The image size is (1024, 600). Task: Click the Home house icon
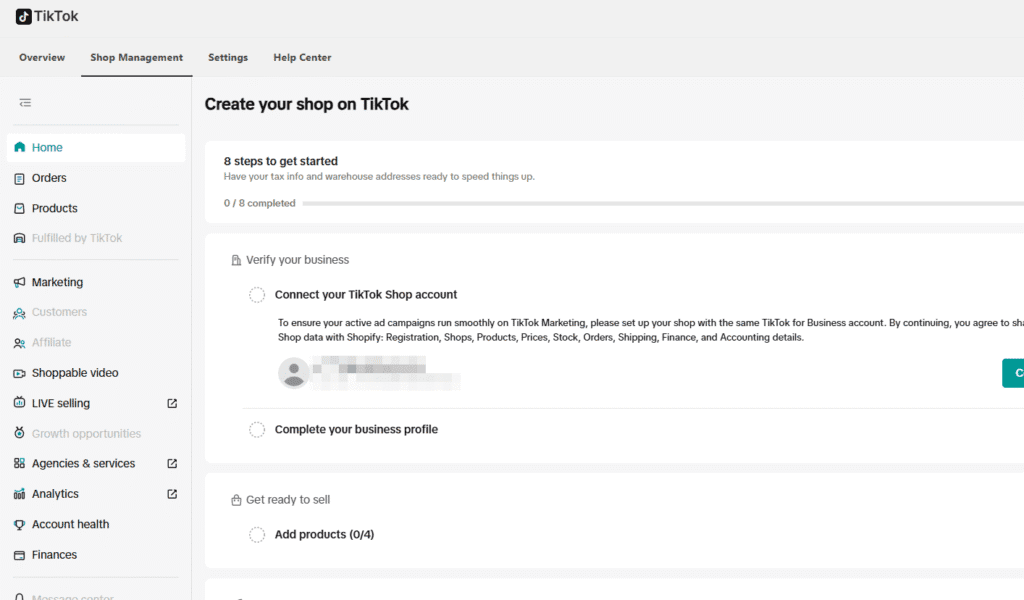pyautogui.click(x=20, y=147)
